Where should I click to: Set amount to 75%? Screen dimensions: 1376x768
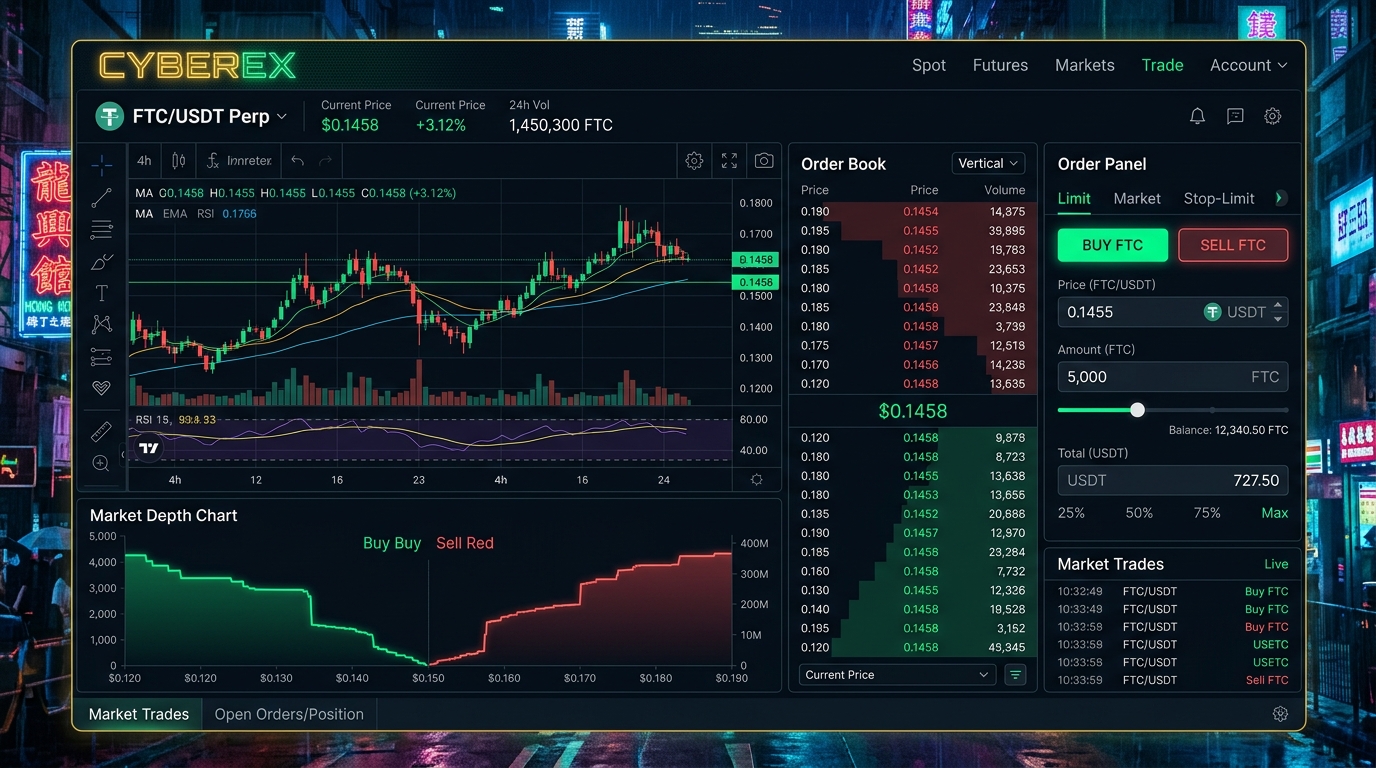tap(1207, 513)
